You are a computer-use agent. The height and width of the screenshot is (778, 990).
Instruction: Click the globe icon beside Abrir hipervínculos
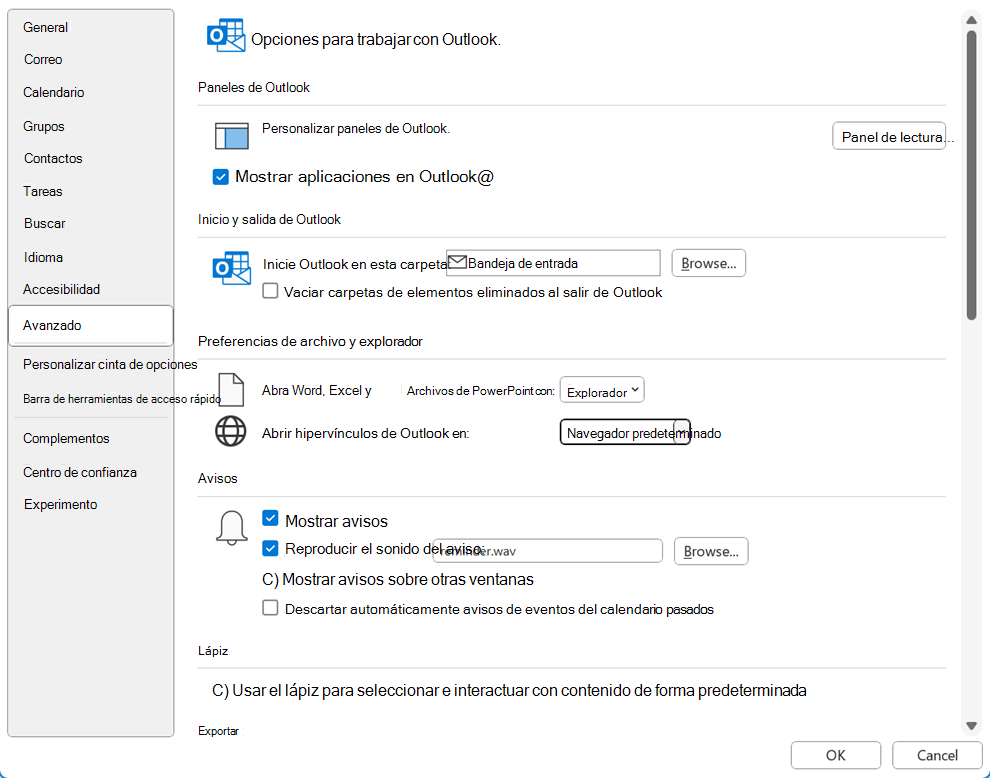click(230, 432)
